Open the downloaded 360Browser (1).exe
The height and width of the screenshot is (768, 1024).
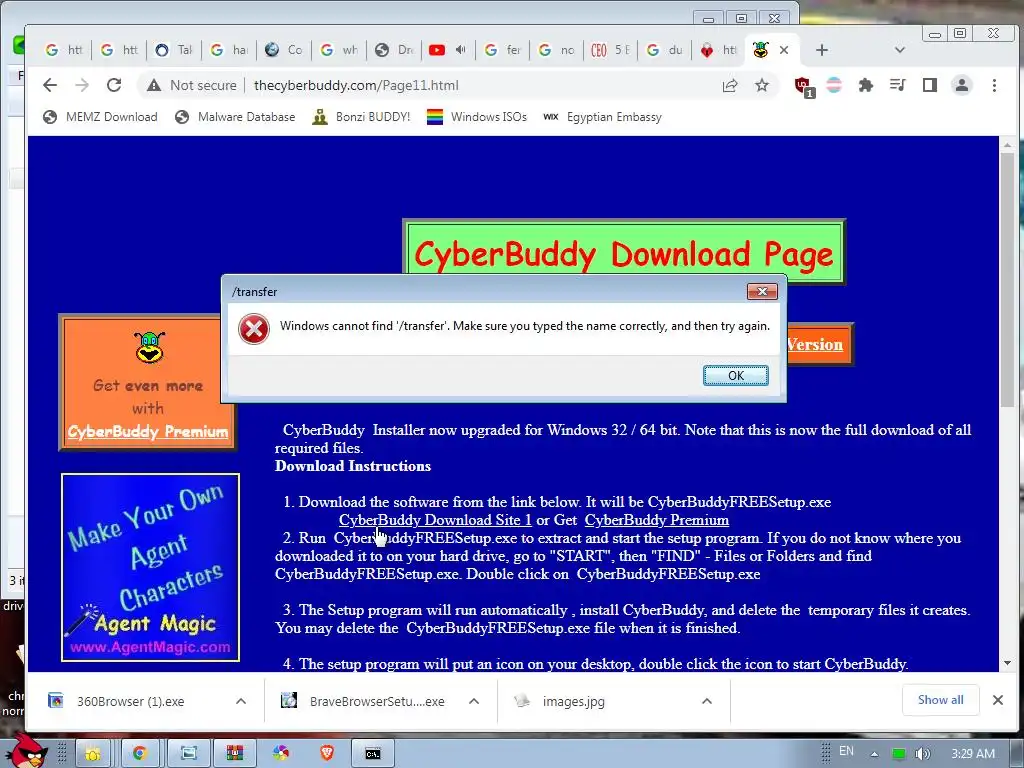point(131,701)
